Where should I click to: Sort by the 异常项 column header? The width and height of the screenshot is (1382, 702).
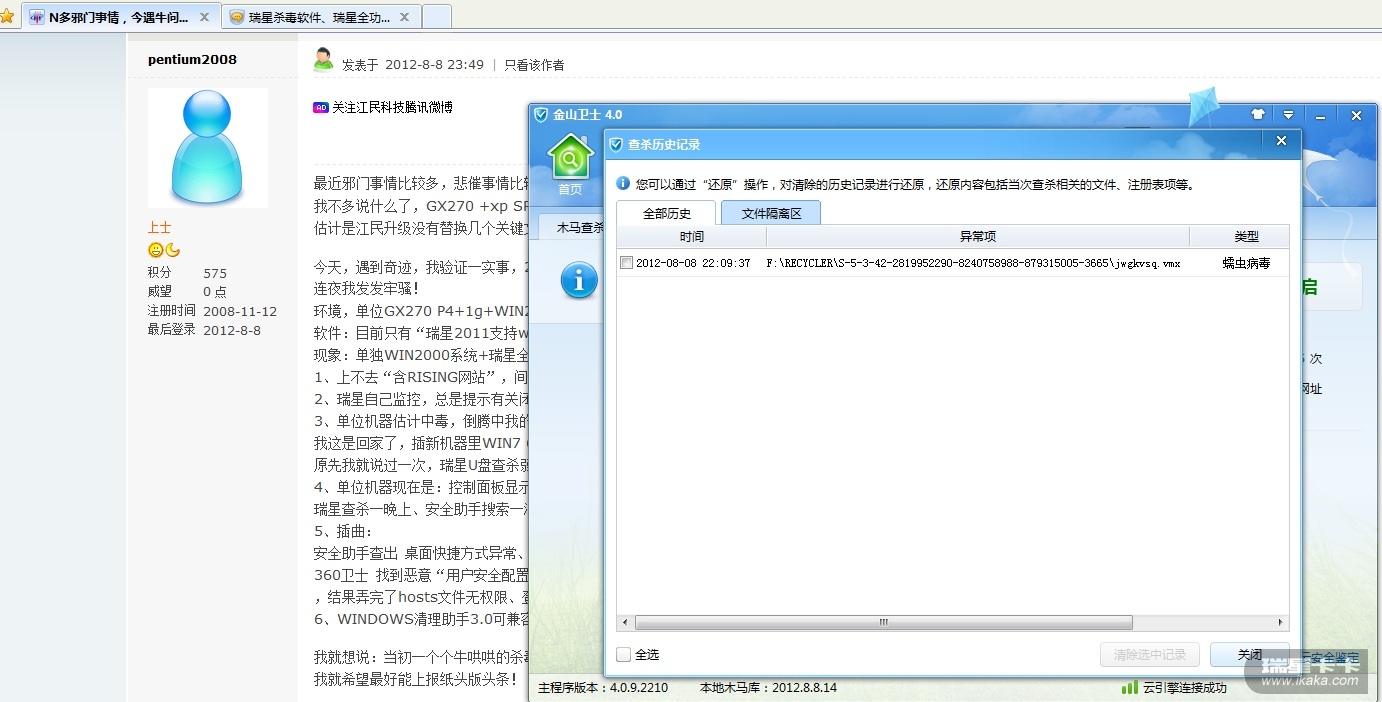pos(978,237)
